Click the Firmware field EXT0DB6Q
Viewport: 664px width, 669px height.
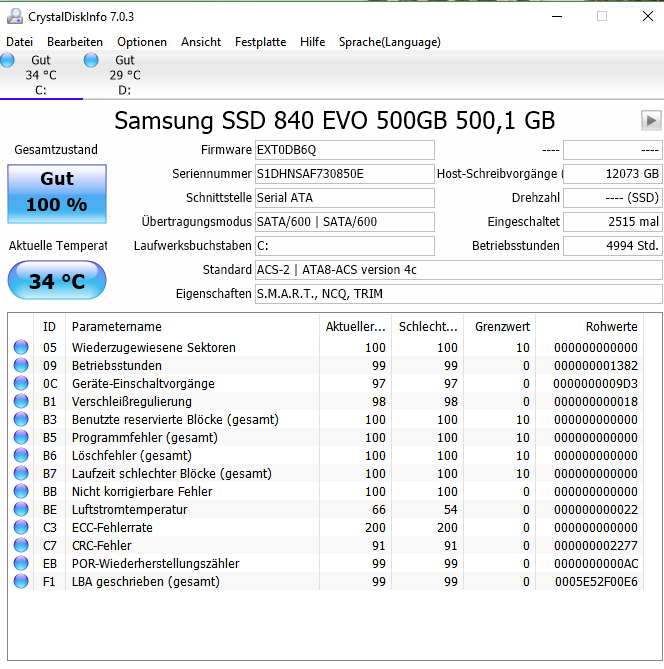(345, 150)
